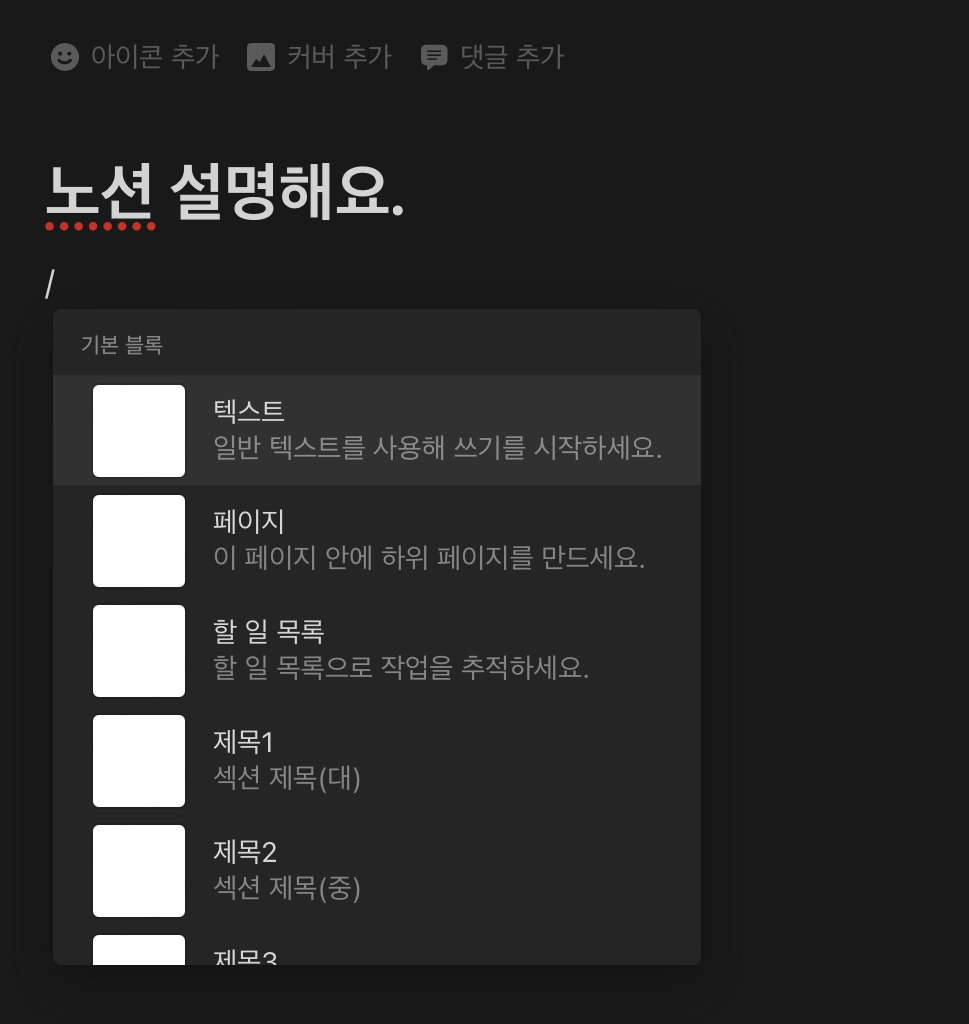
Task: Click the 할 일 목록 block thumbnail
Action: pyautogui.click(x=138, y=650)
